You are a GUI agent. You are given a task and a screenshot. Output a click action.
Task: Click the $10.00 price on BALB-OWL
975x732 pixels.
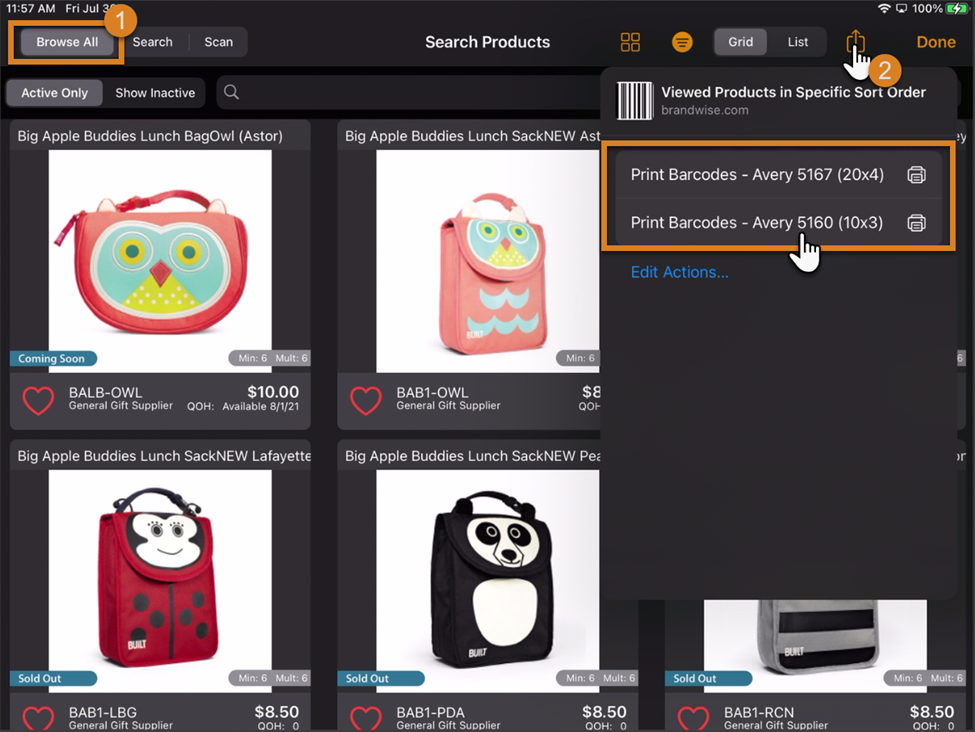click(273, 392)
